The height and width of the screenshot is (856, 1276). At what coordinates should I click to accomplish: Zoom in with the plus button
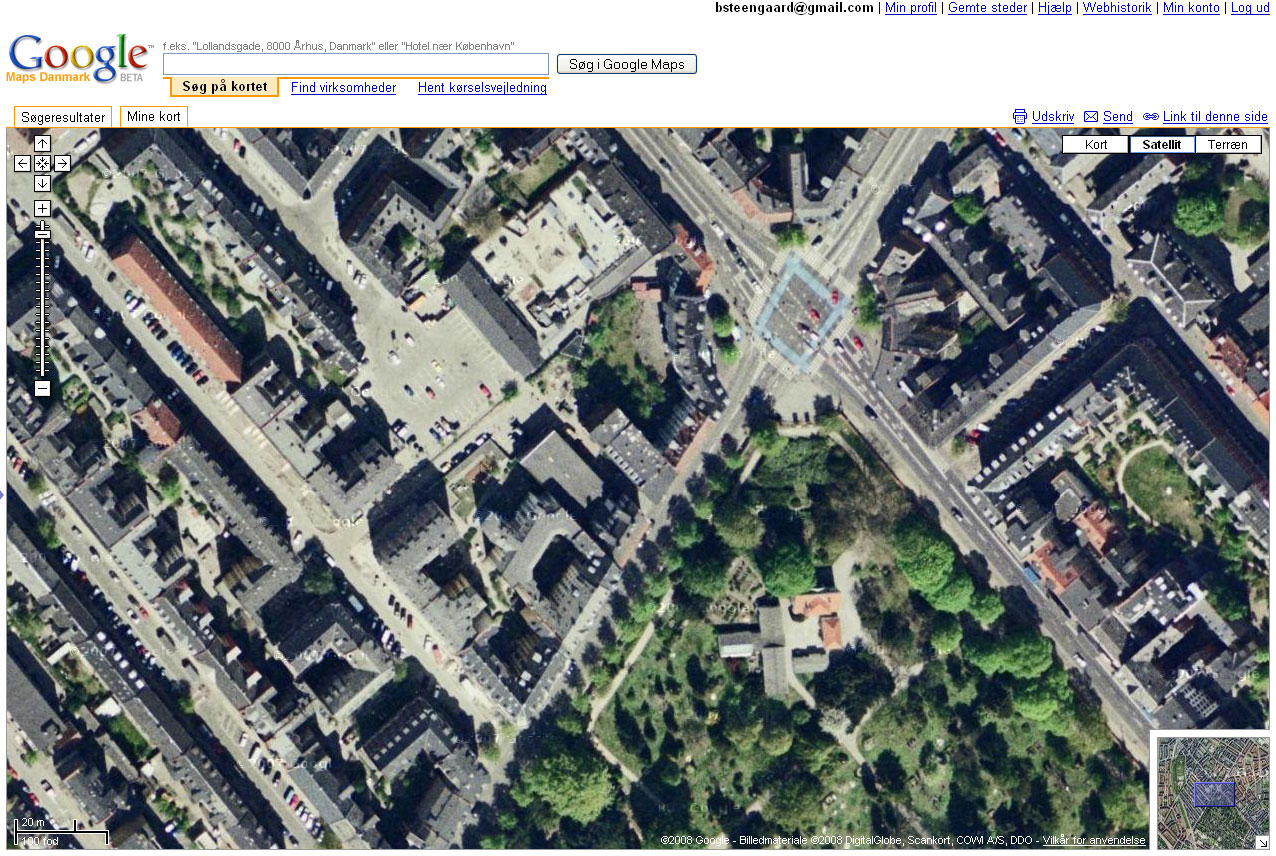42,208
